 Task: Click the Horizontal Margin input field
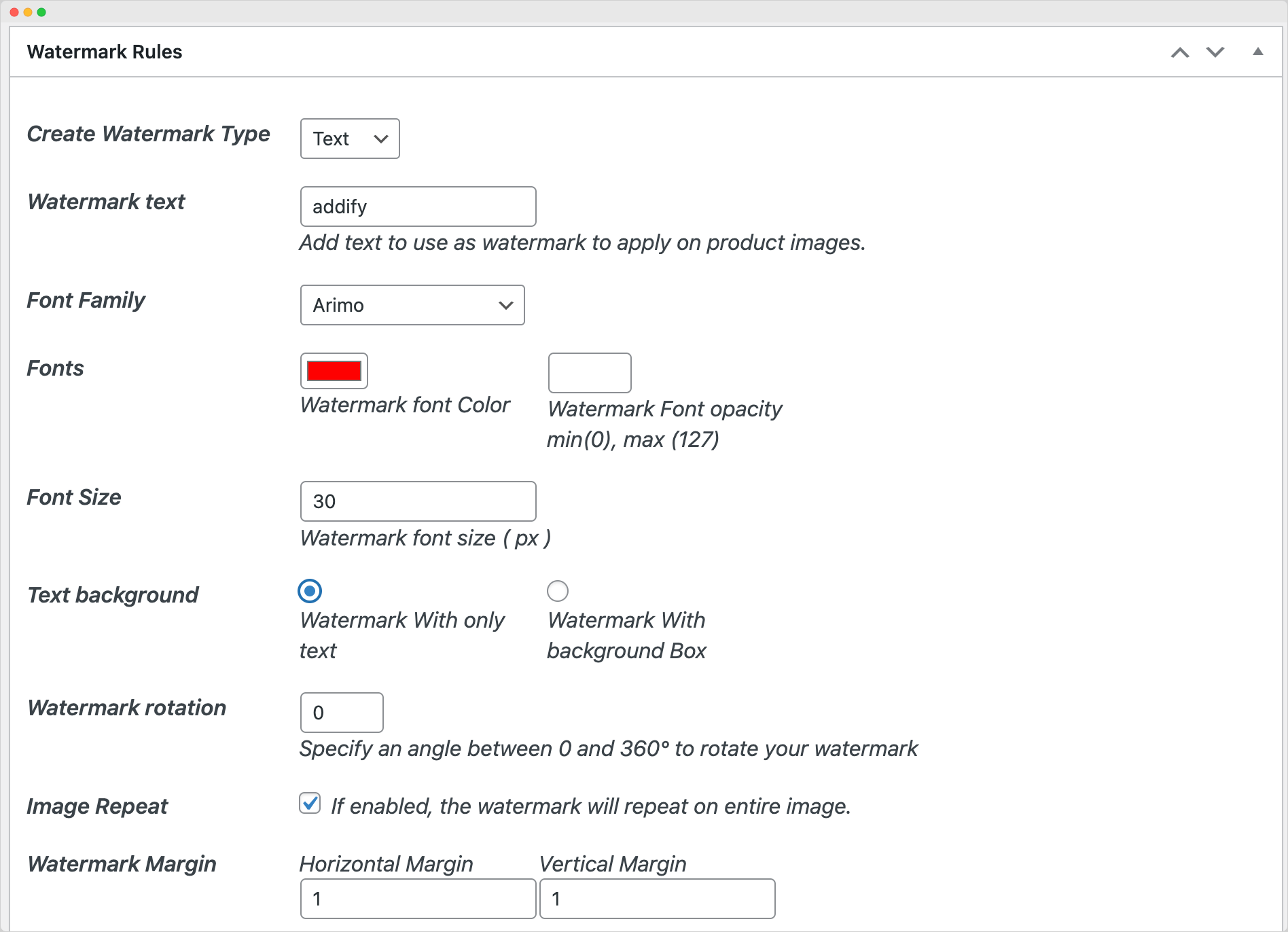[x=418, y=899]
